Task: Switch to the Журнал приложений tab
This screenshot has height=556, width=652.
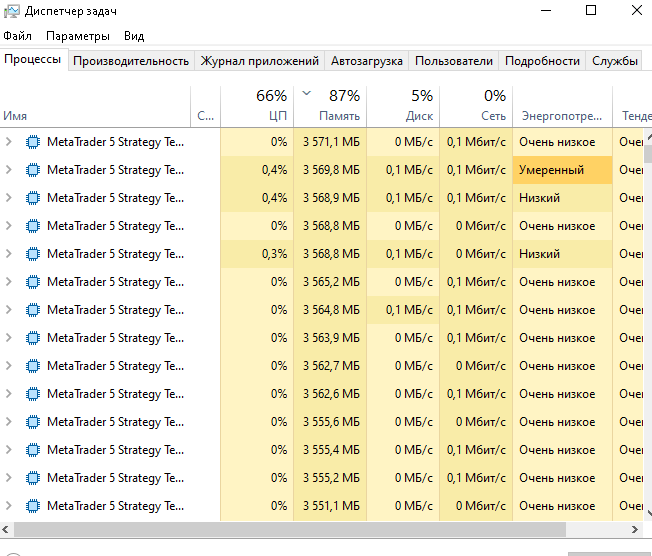Action: (x=259, y=61)
